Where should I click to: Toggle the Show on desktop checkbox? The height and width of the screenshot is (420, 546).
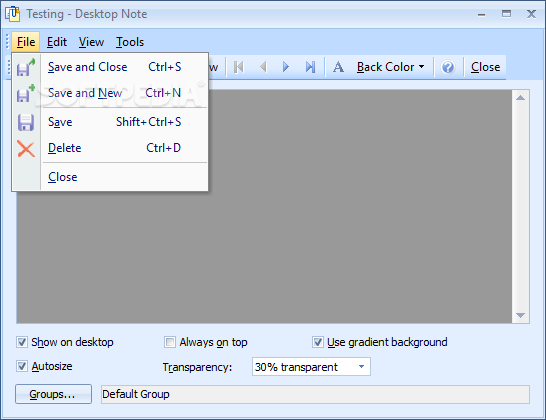[22, 342]
